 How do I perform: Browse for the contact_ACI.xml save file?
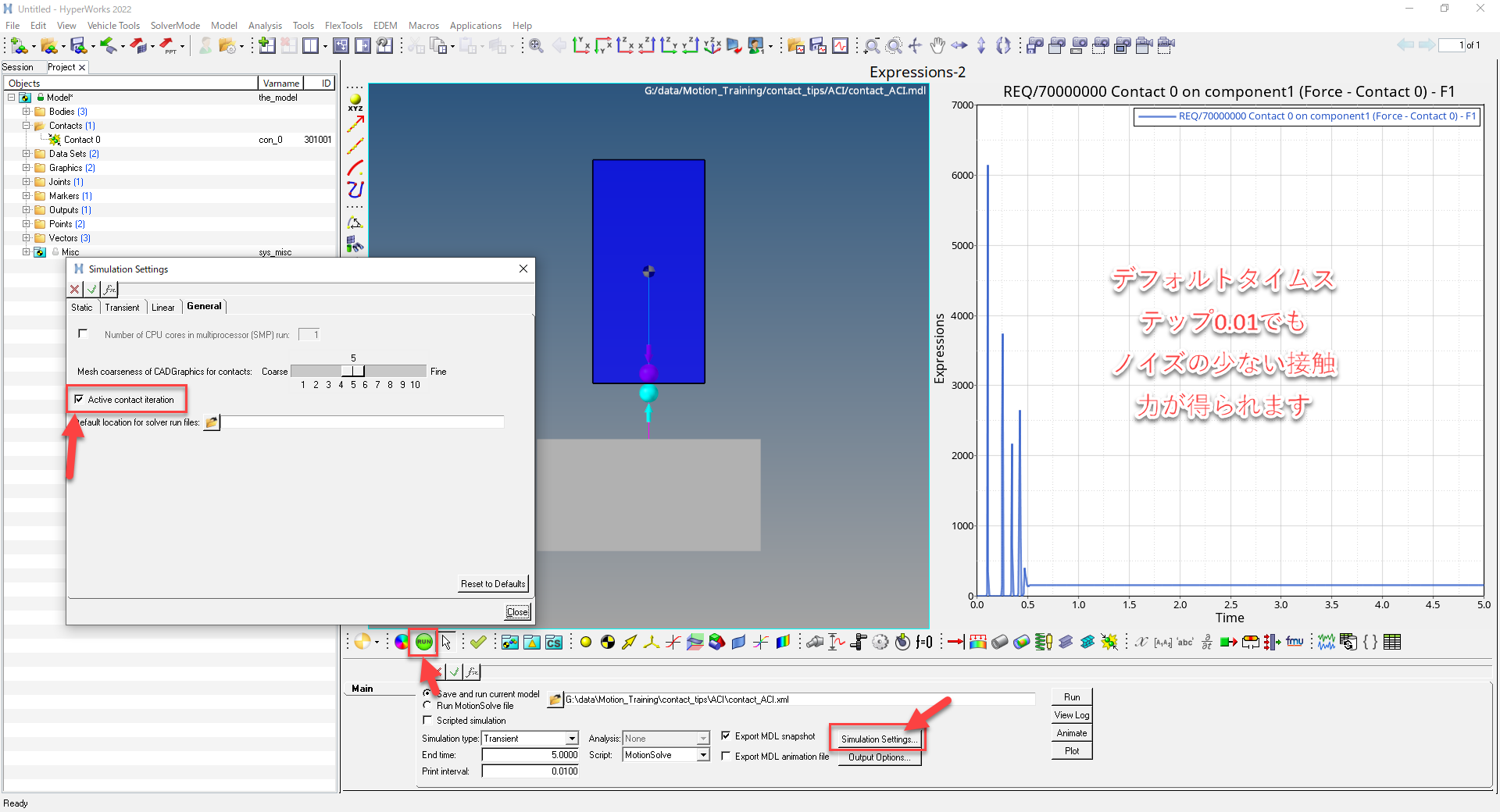(555, 700)
